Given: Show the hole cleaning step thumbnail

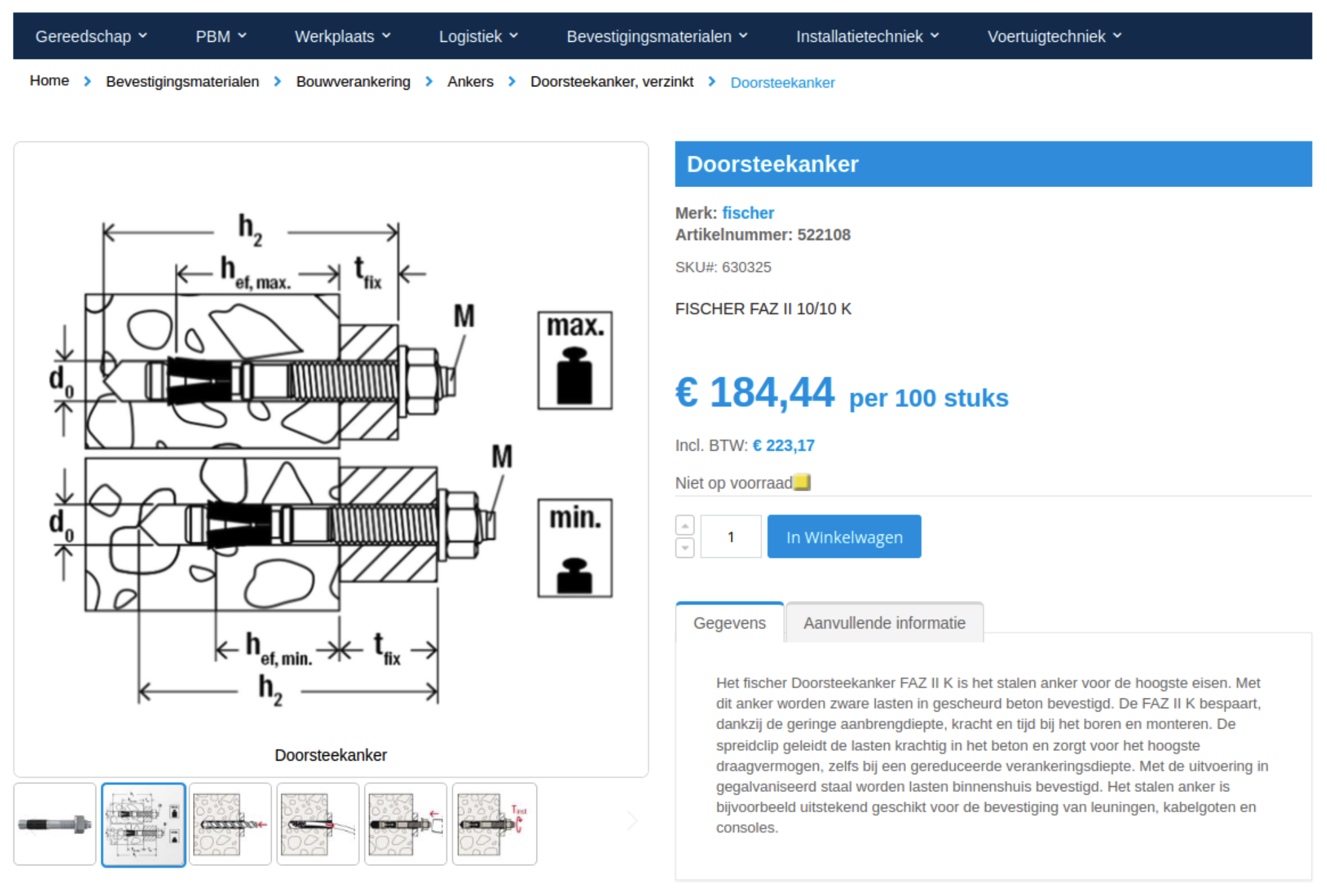Looking at the screenshot, I should coord(318,824).
